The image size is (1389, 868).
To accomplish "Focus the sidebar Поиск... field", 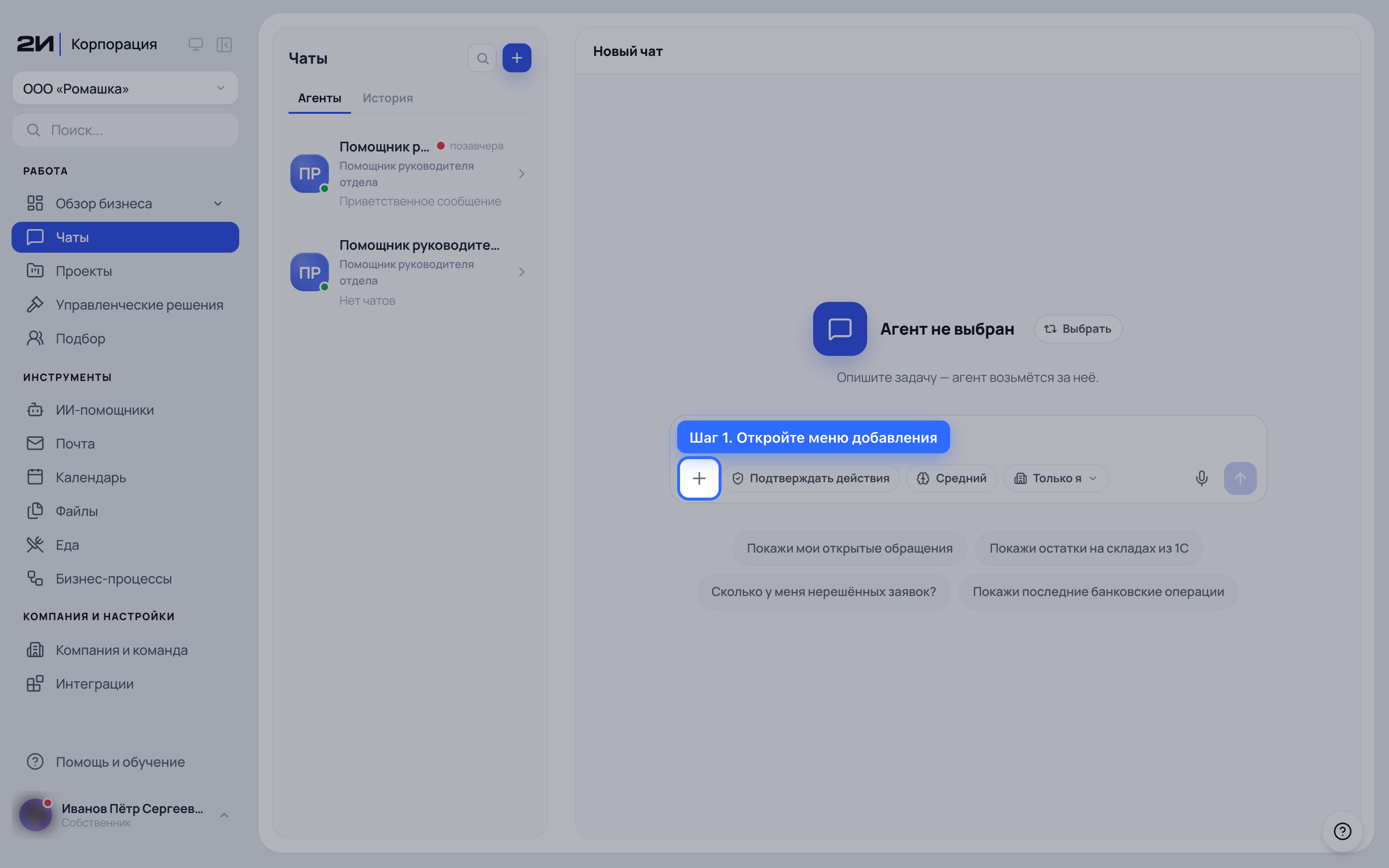I will [125, 130].
